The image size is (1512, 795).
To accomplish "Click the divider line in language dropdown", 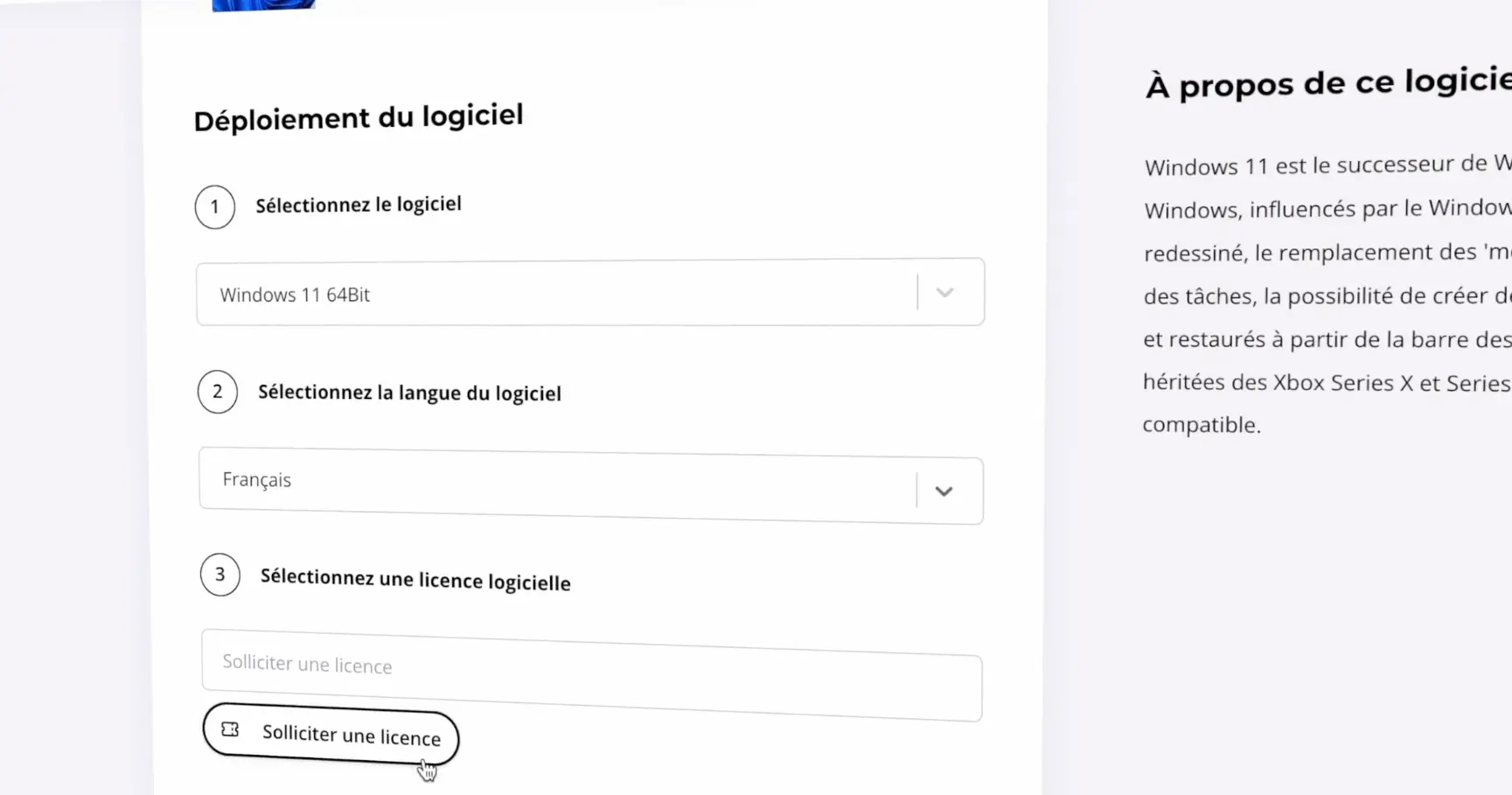I will point(916,490).
